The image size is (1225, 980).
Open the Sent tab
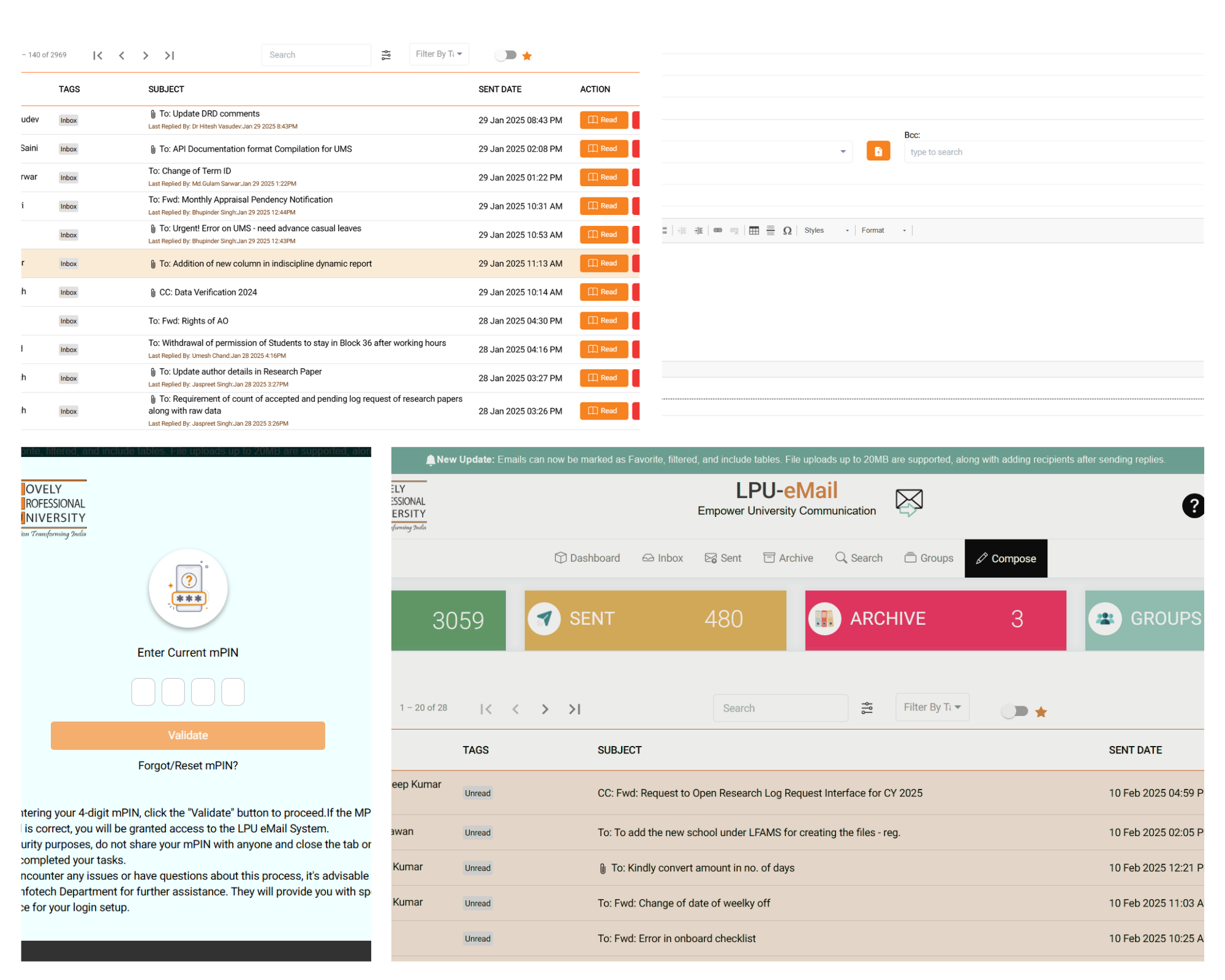tap(723, 558)
